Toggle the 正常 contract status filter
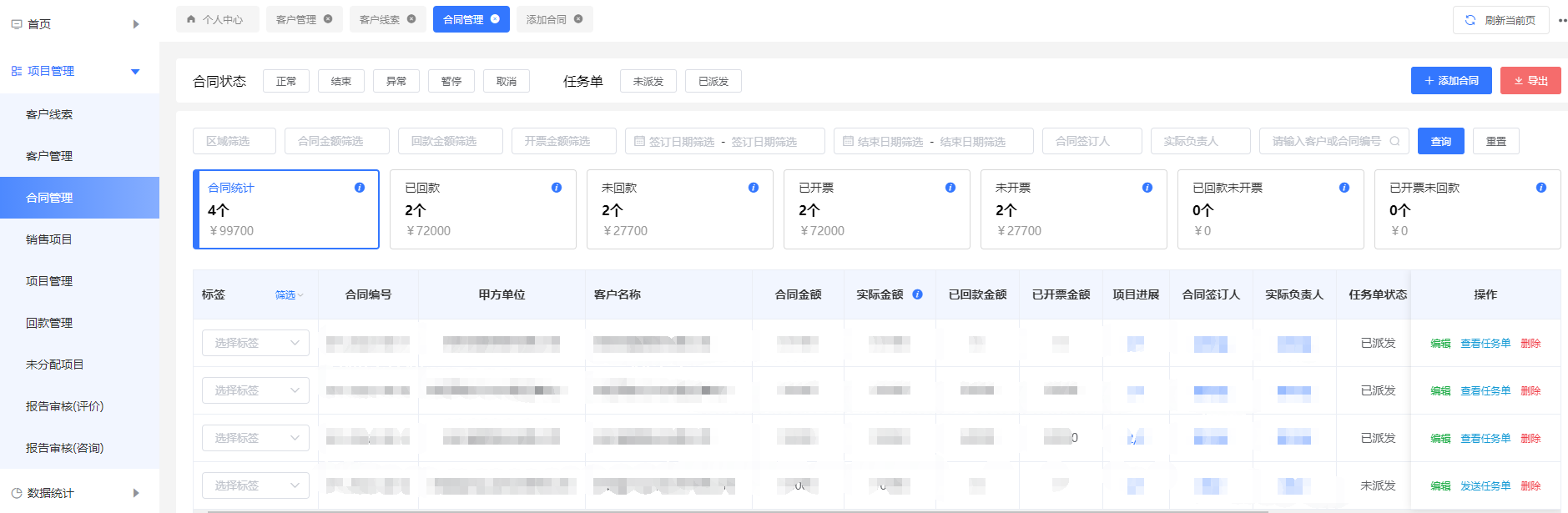This screenshot has height=513, width=1568. (x=286, y=81)
